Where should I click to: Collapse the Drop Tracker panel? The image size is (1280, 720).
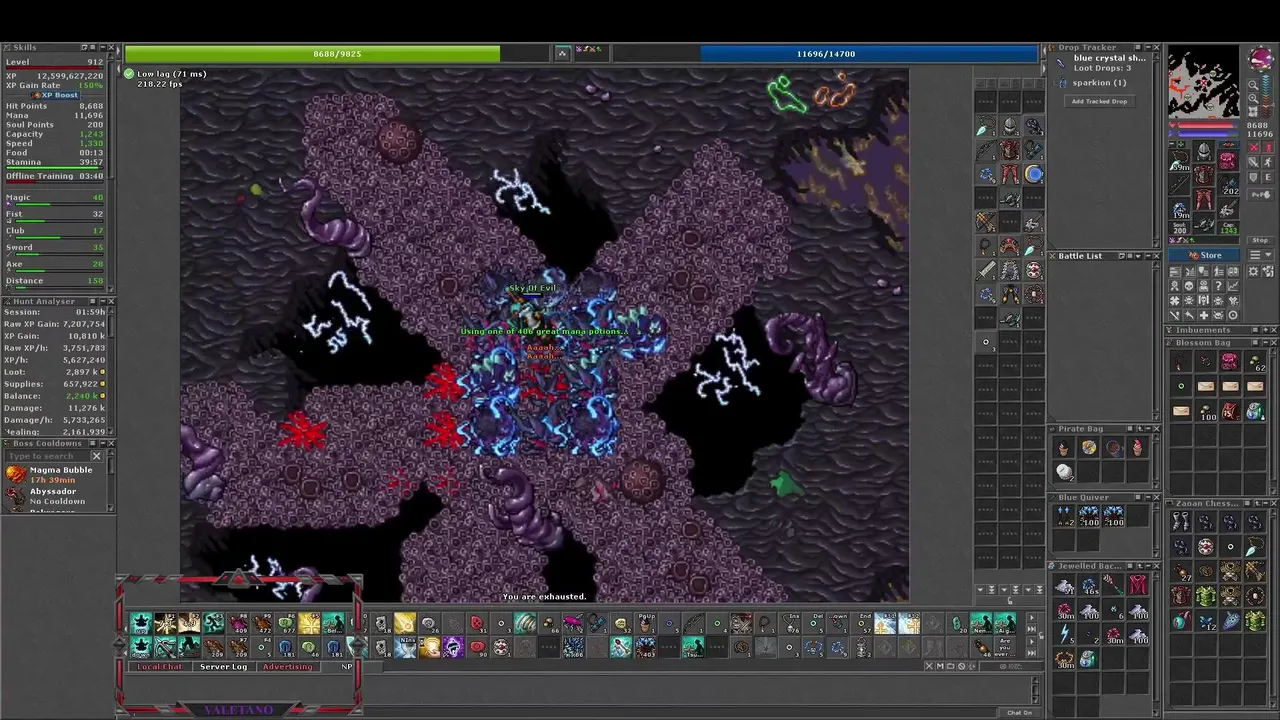coord(1148,47)
